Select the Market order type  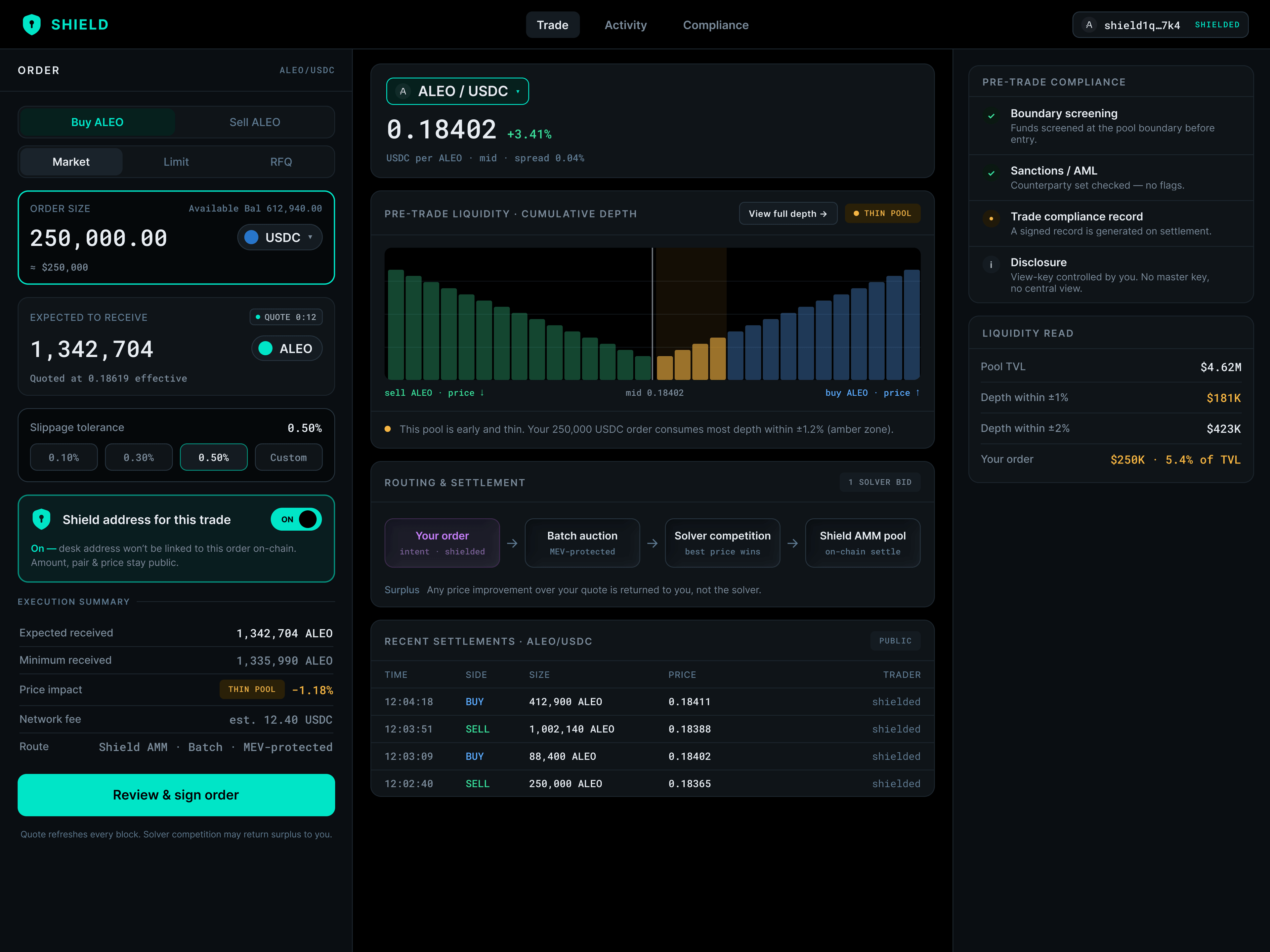coord(71,162)
